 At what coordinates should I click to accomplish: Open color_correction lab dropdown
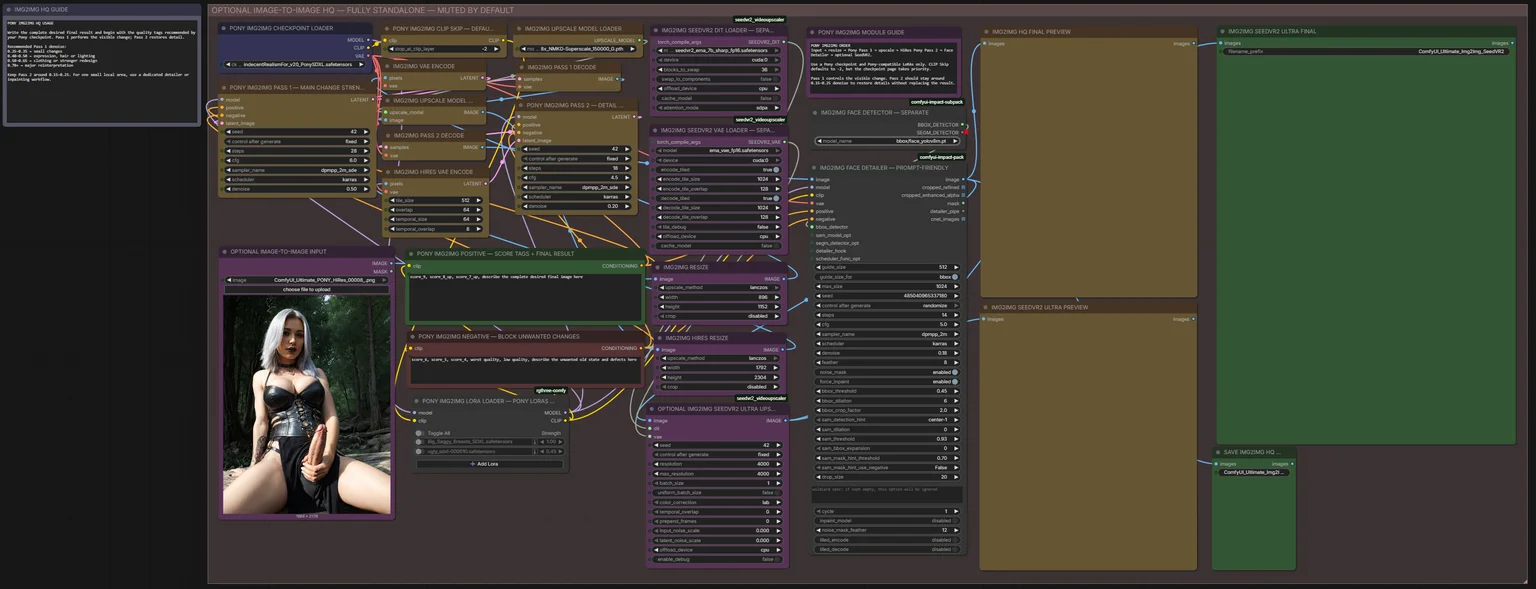(x=718, y=502)
